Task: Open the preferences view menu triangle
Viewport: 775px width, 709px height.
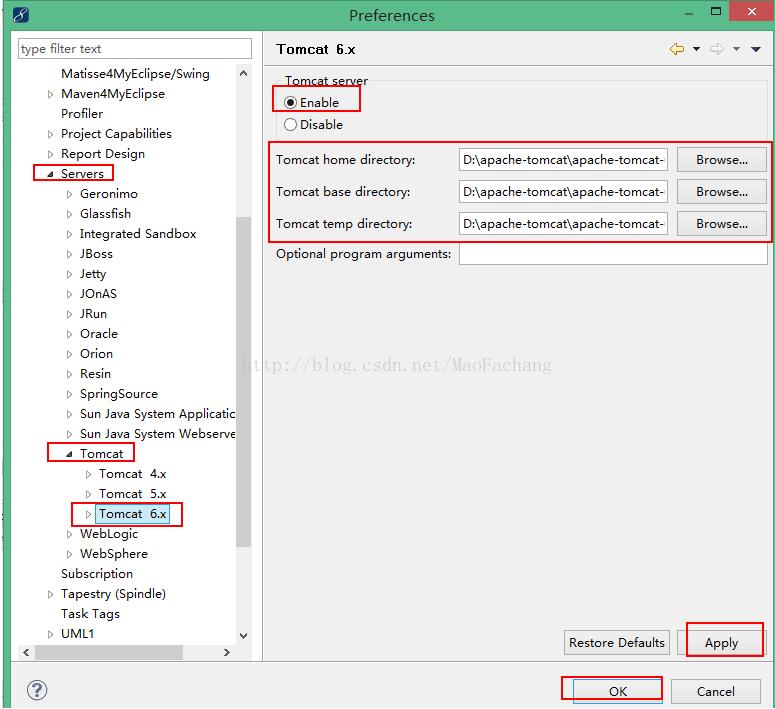Action: tap(757, 49)
